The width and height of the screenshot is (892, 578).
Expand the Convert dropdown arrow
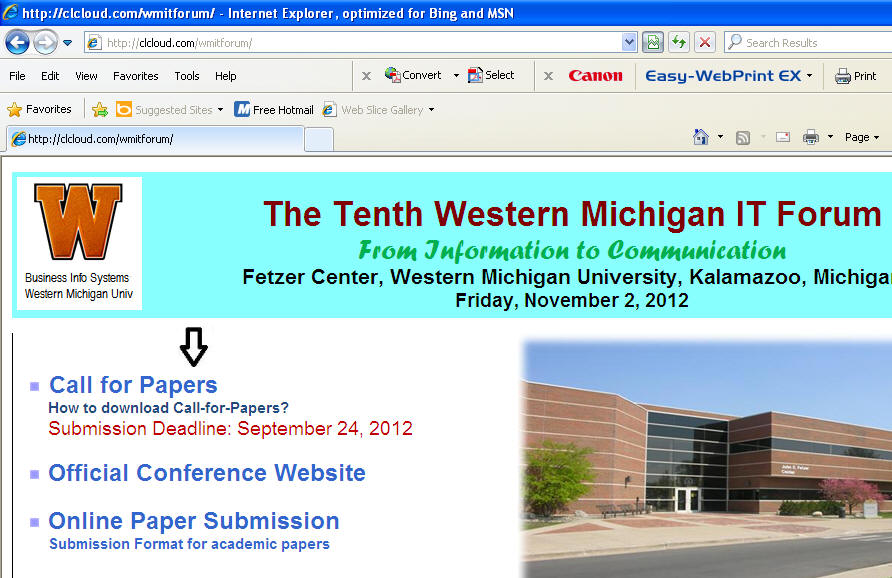(456, 76)
